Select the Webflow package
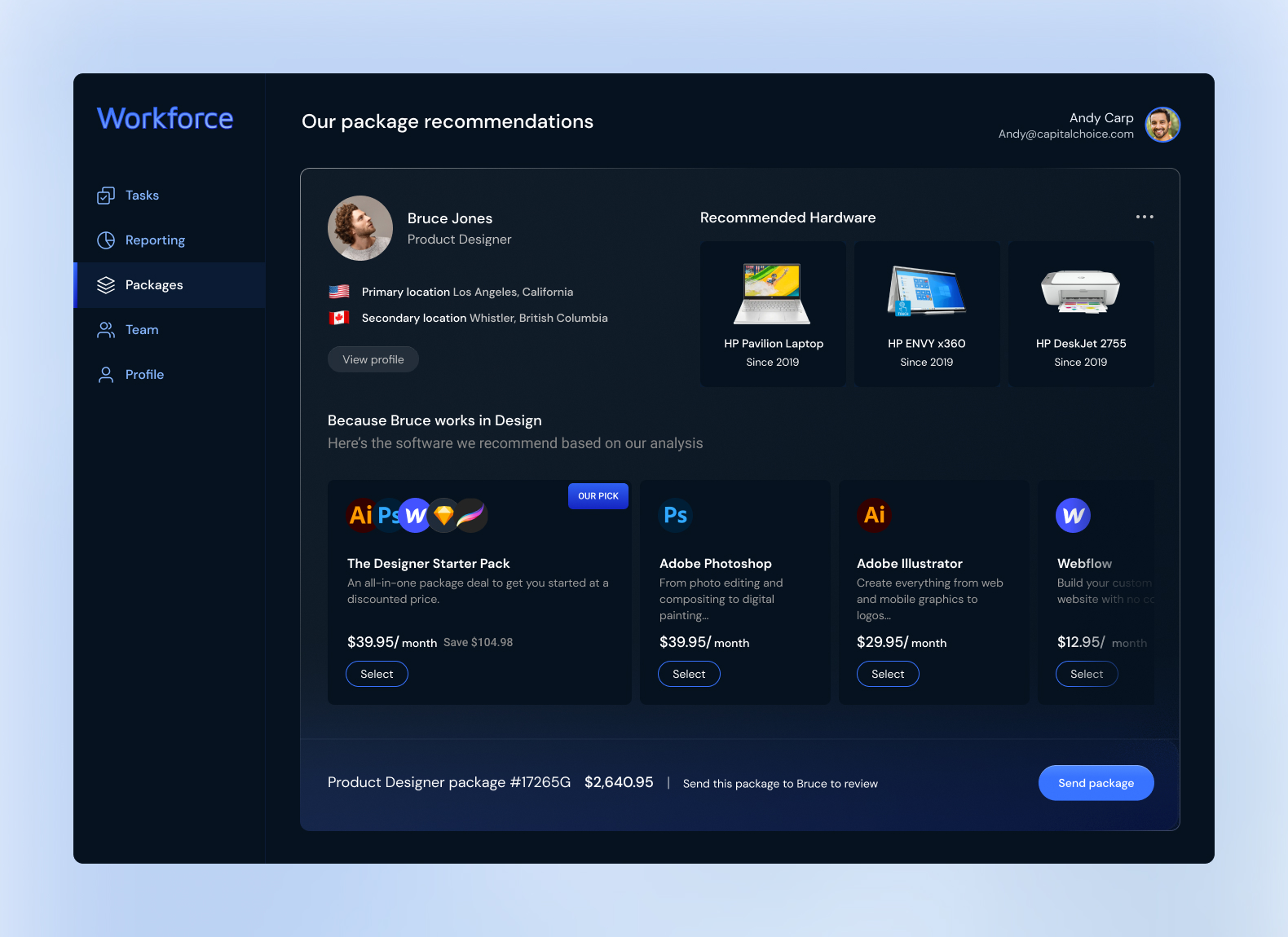This screenshot has width=1288, height=937. [1087, 674]
